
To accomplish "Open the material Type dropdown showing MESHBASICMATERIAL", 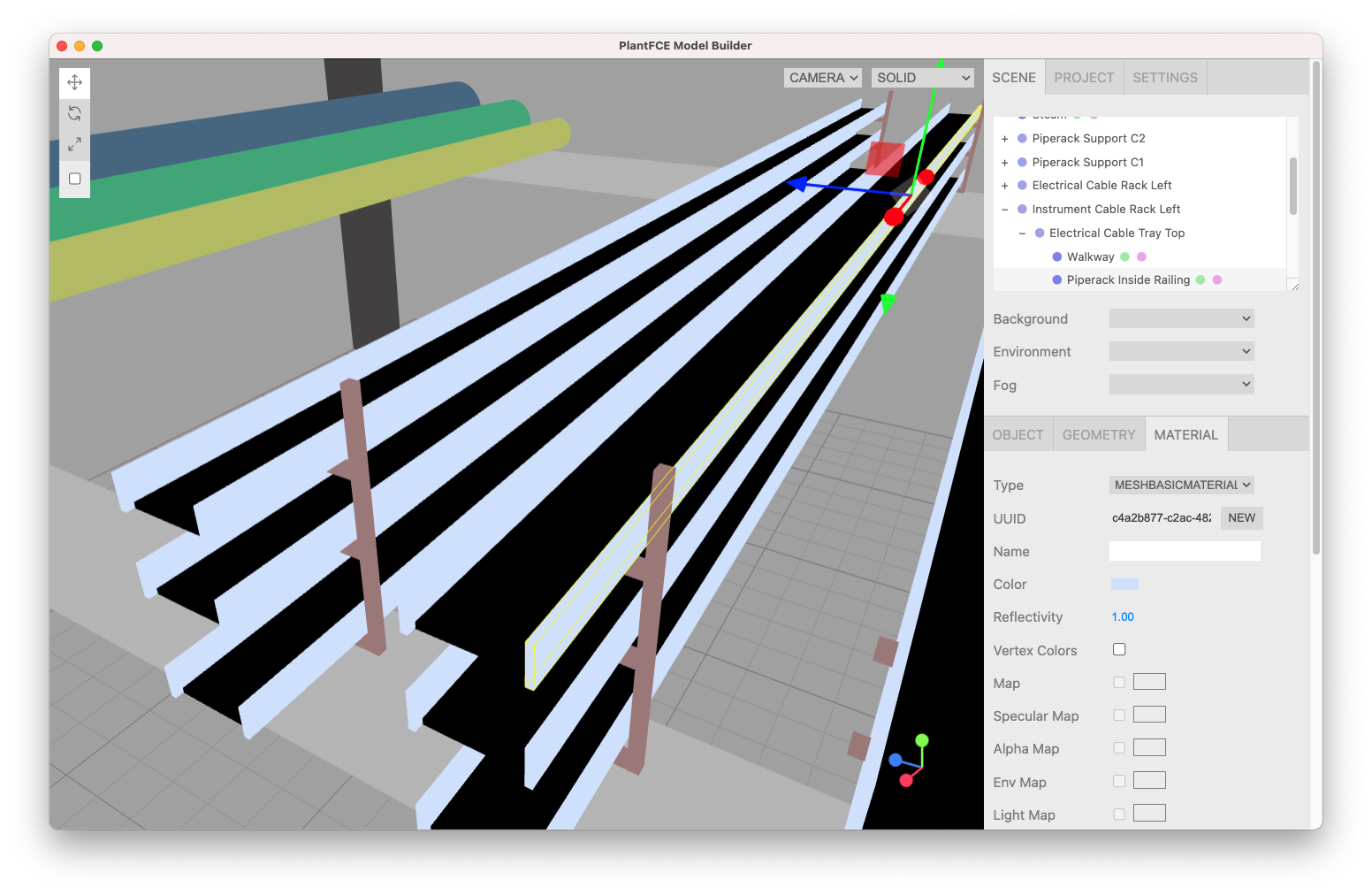I will (x=1181, y=485).
